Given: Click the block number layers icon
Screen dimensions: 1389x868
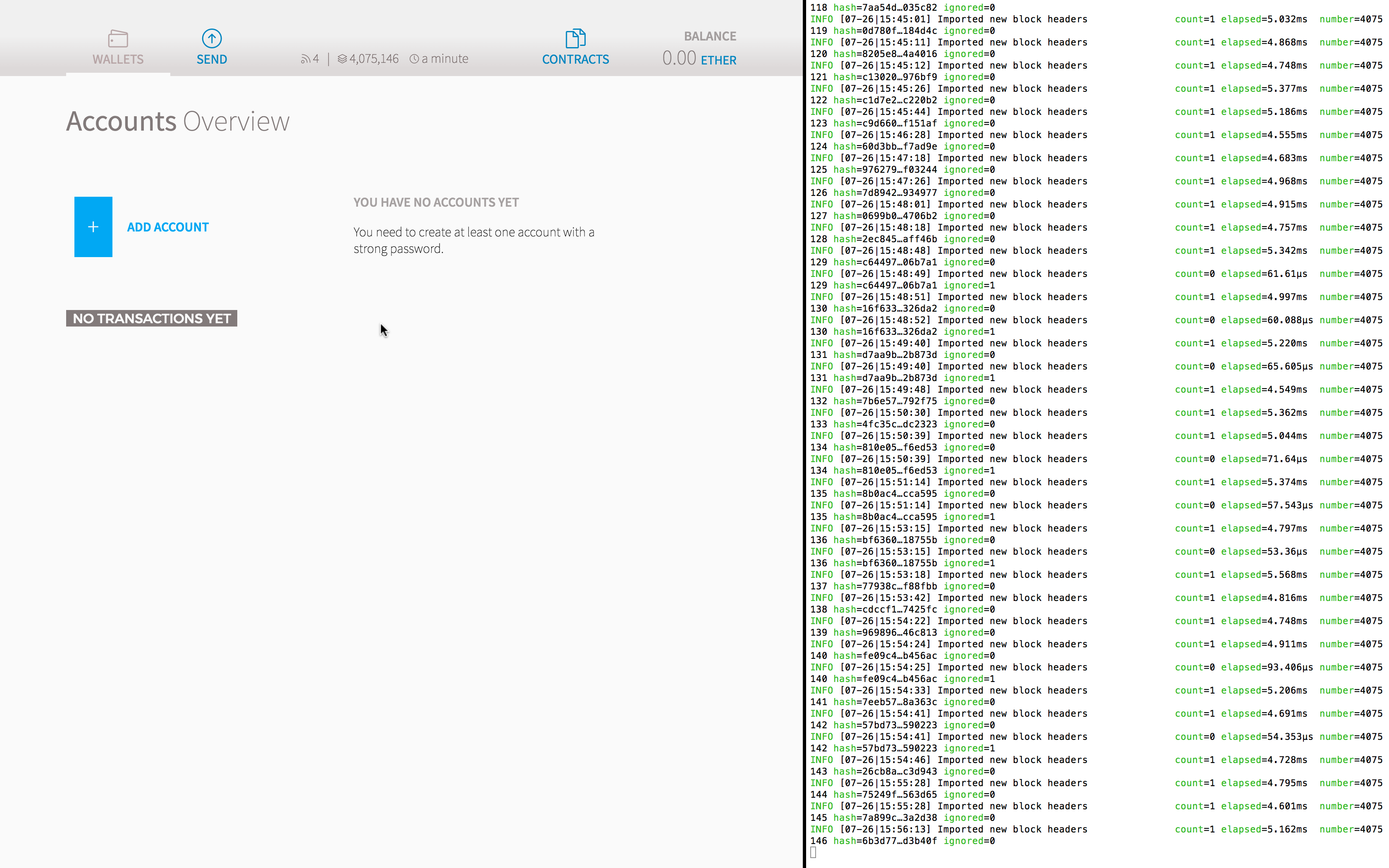Looking at the screenshot, I should coord(342,59).
